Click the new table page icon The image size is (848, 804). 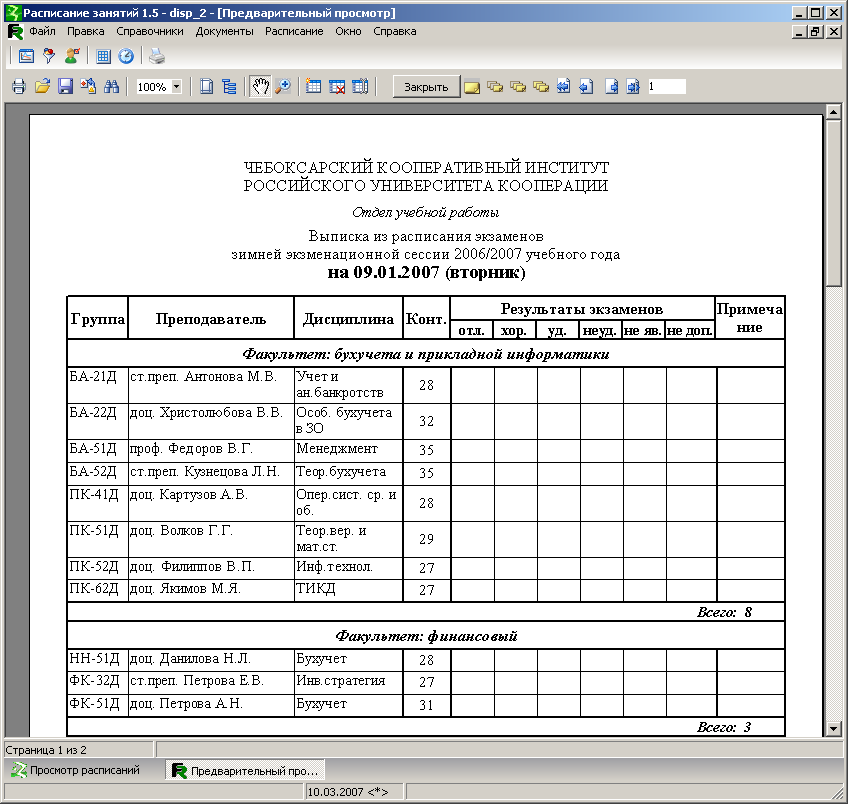[314, 87]
